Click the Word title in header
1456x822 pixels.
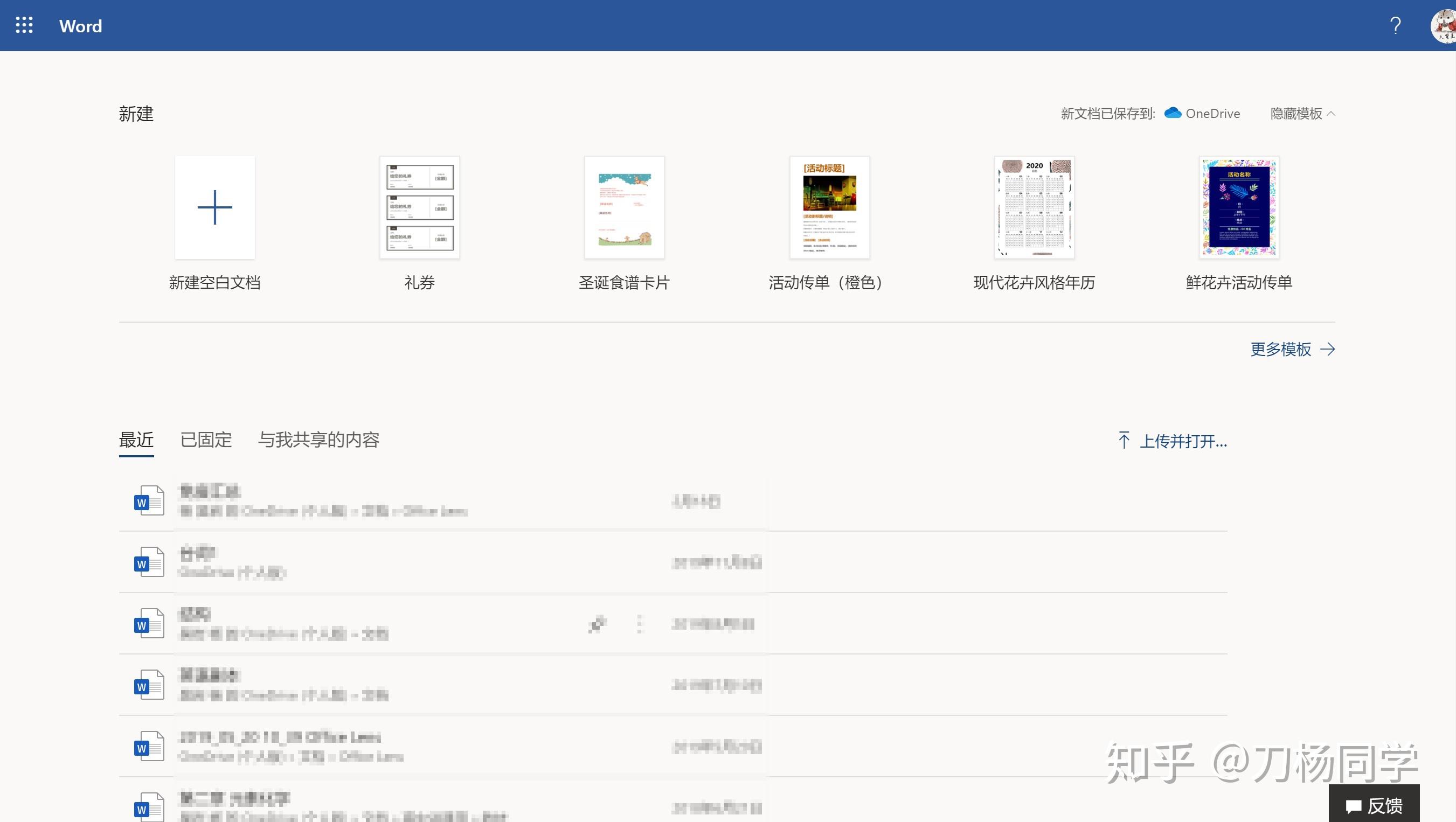[80, 26]
